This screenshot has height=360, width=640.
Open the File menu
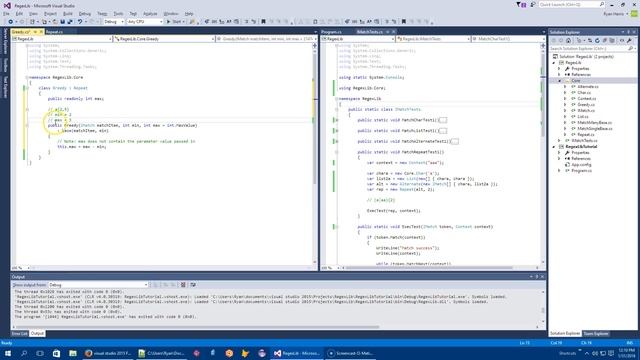6,14
